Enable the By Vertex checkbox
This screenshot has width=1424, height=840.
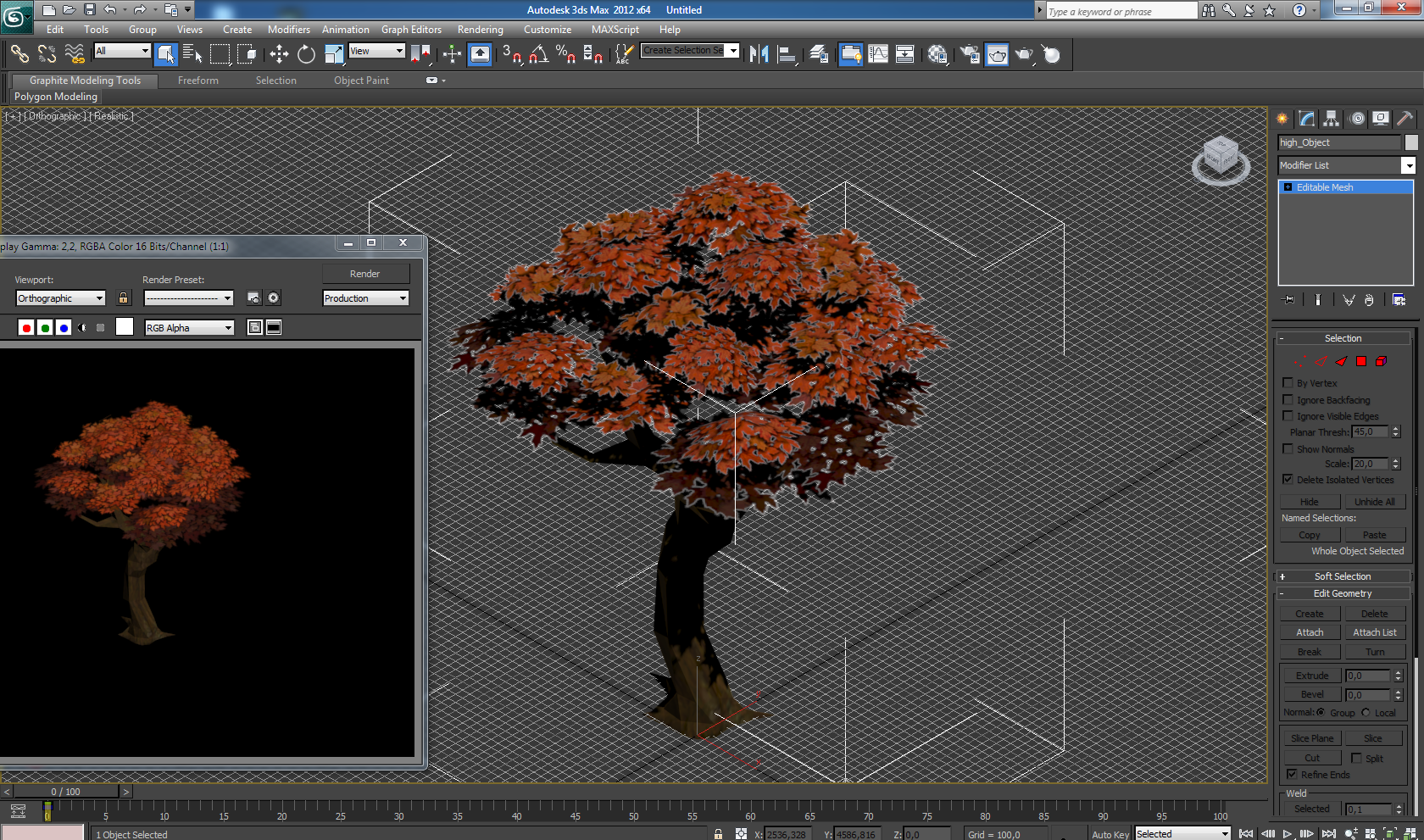coord(1288,383)
